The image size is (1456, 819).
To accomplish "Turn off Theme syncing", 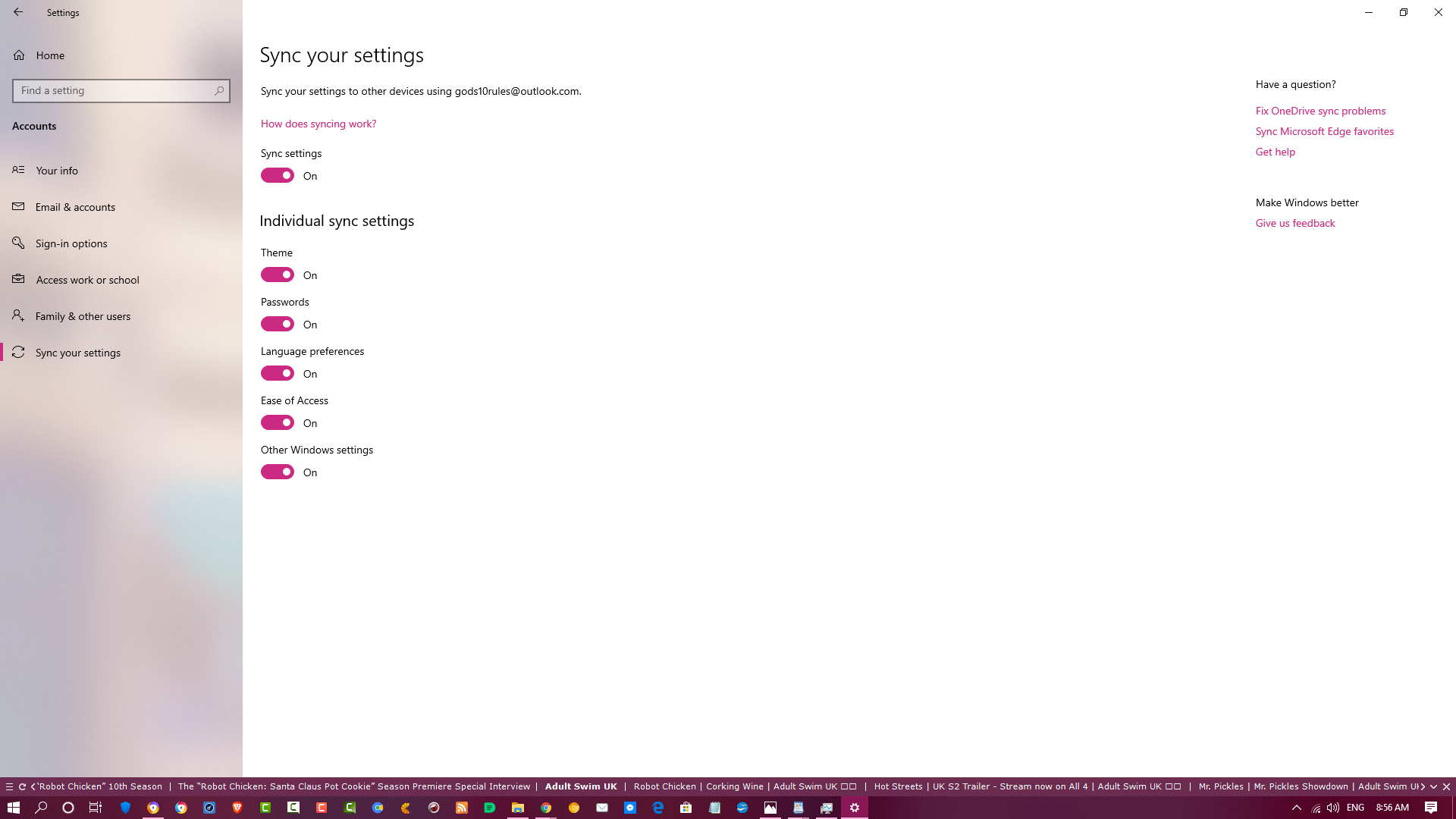I will [x=278, y=275].
